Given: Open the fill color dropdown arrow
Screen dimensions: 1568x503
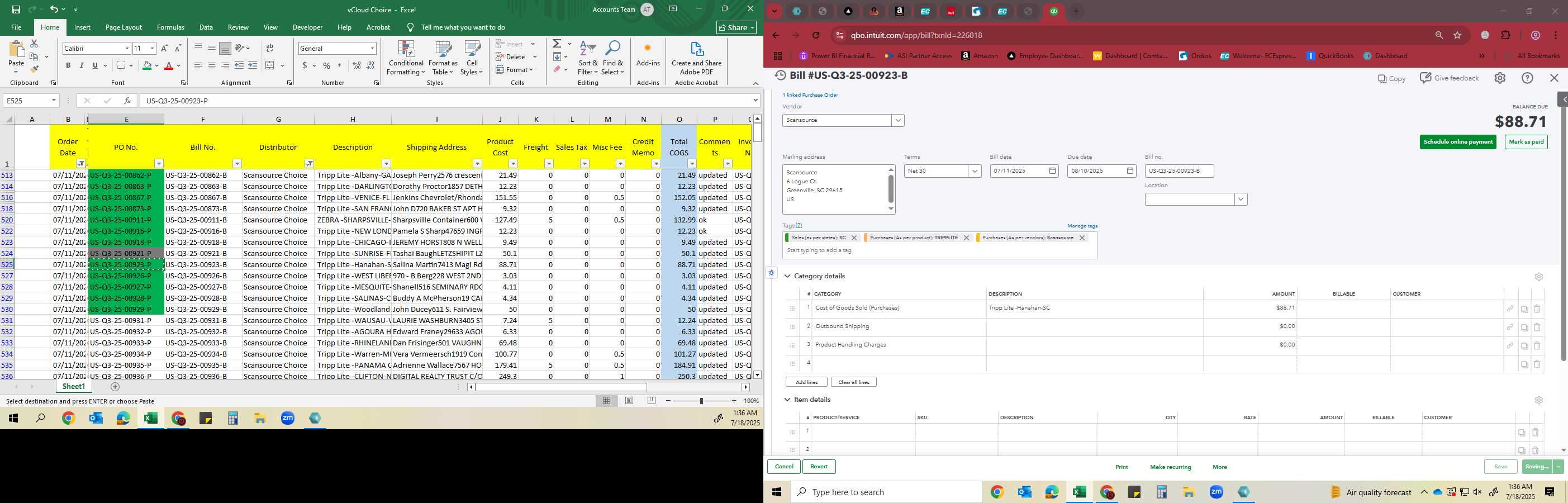Looking at the screenshot, I should (156, 65).
